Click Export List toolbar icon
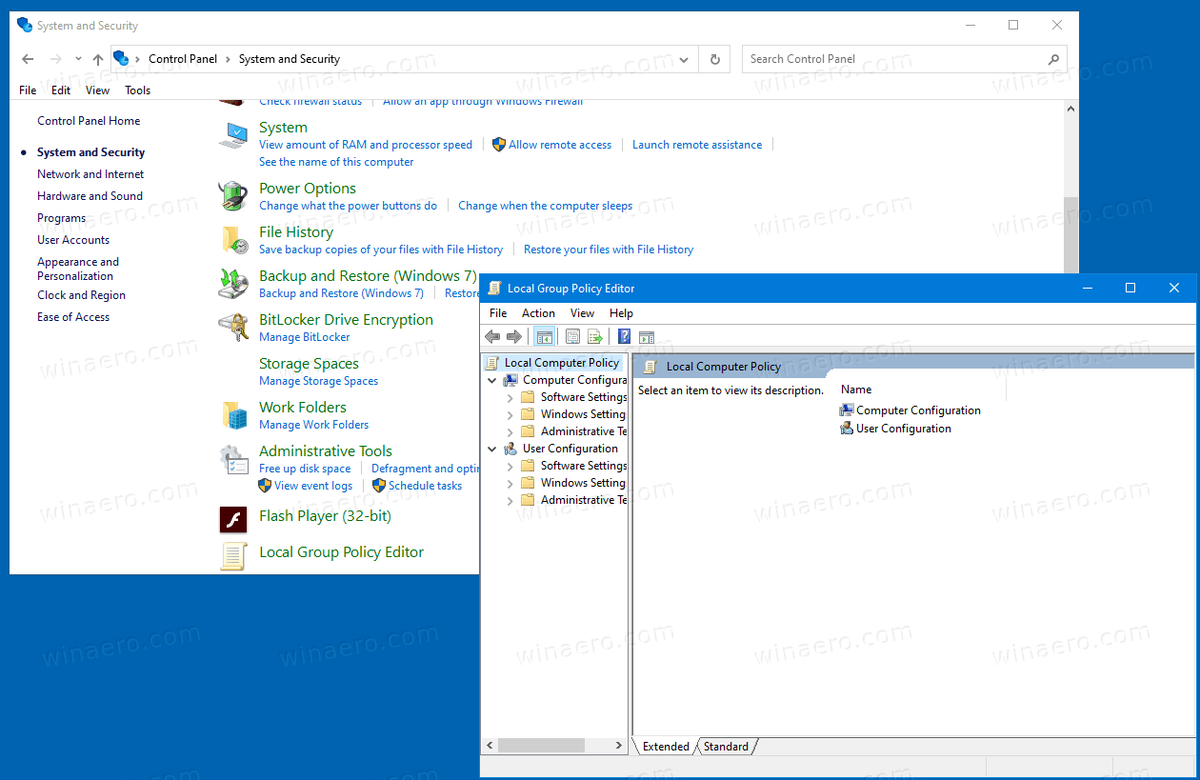This screenshot has height=780, width=1200. 595,337
